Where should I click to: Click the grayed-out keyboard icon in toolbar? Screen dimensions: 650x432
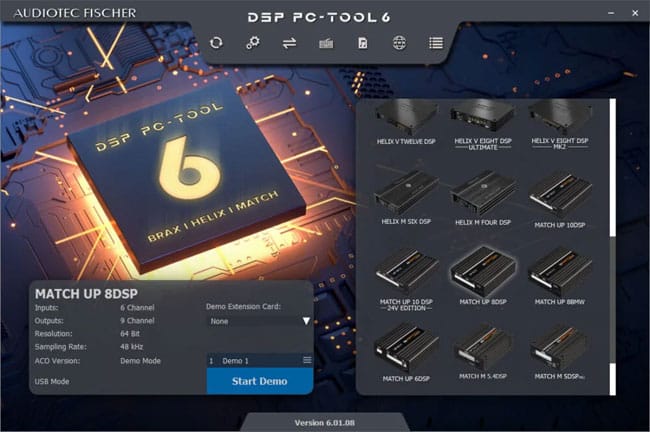point(325,43)
